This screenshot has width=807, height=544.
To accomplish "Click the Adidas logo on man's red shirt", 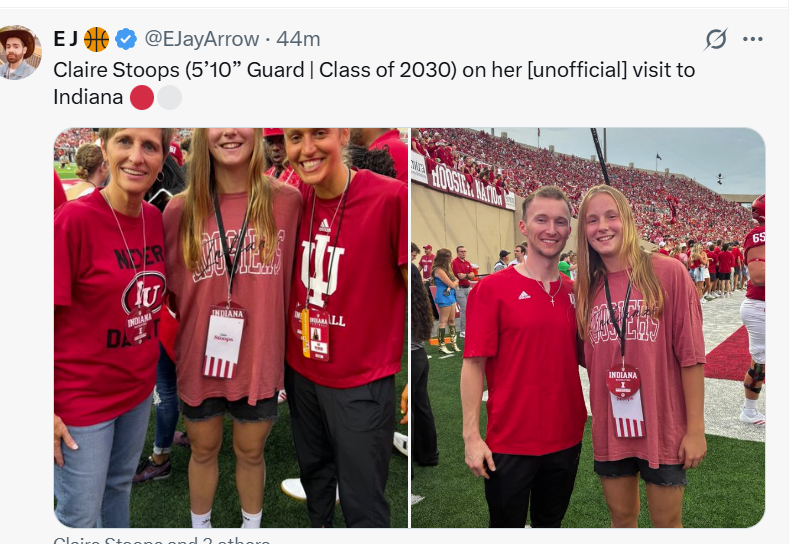I will 524,295.
